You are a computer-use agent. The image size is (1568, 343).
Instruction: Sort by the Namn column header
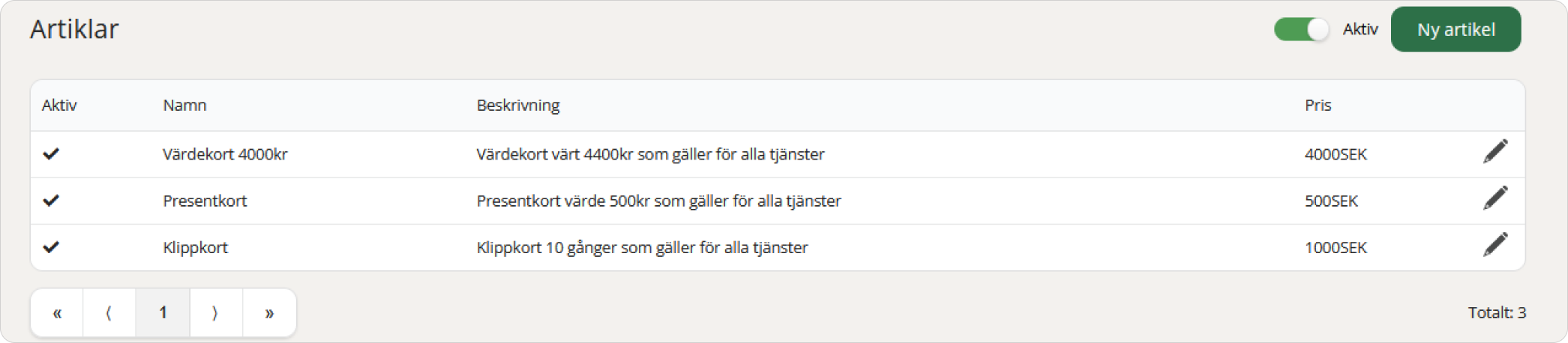(x=184, y=106)
